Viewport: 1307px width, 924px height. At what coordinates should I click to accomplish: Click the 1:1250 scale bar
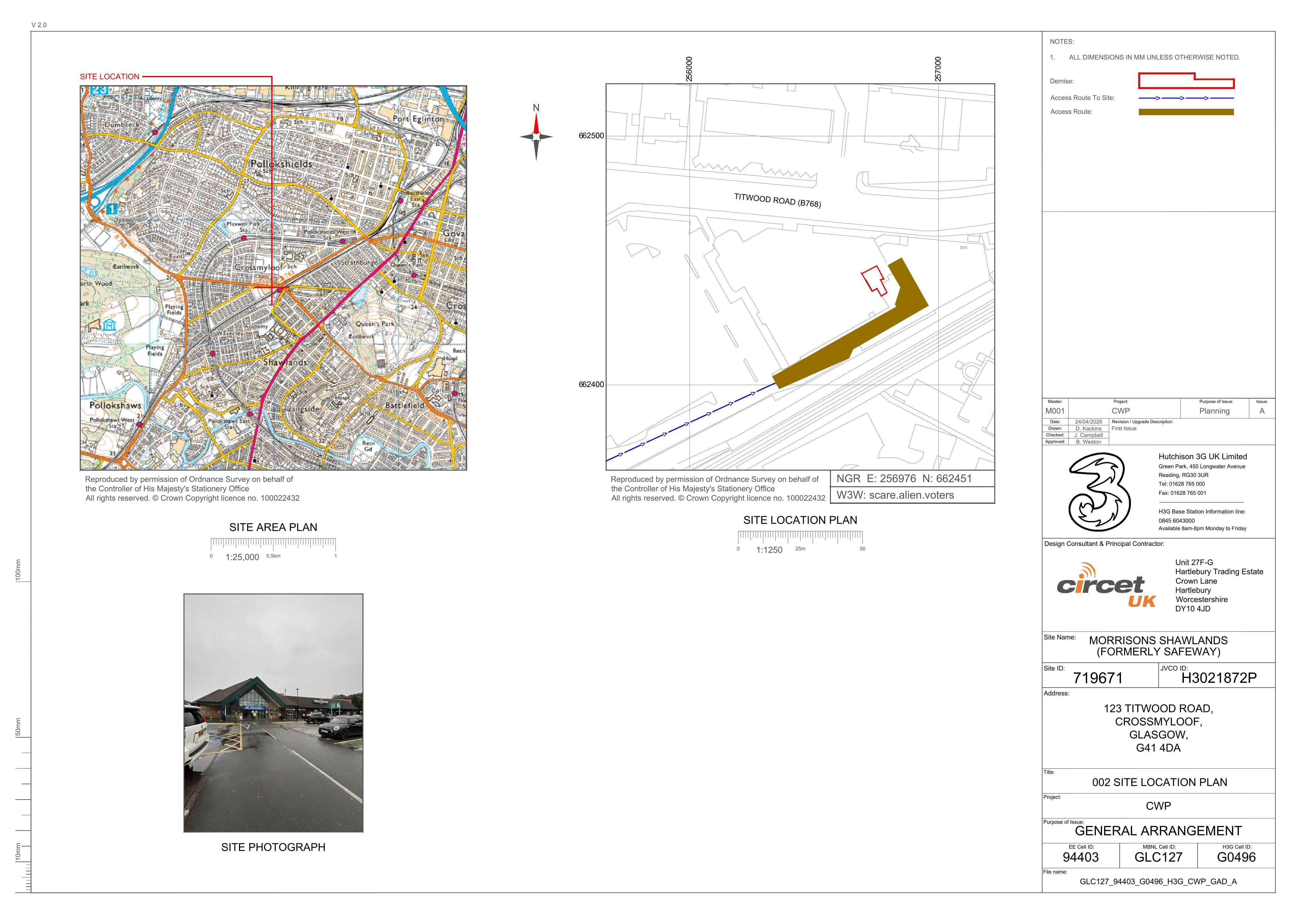[x=800, y=541]
